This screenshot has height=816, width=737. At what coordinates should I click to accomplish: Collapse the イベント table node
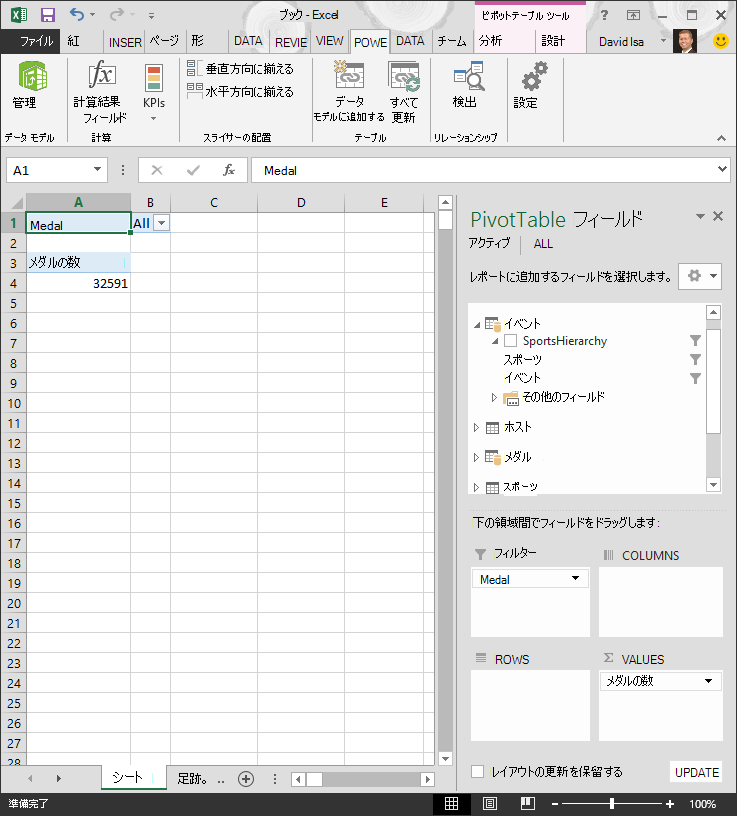(477, 324)
